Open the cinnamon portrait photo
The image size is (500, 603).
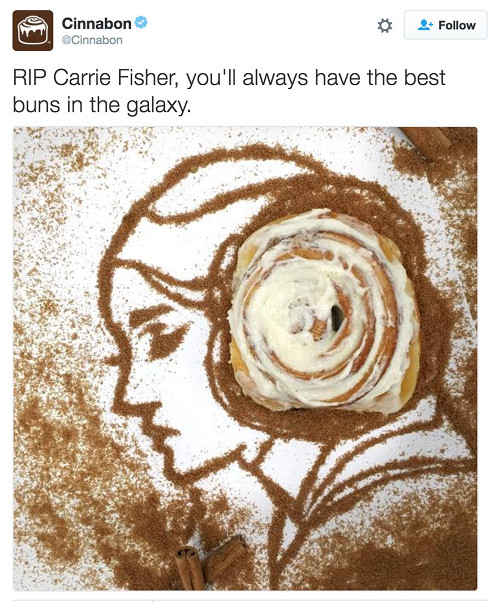click(245, 358)
